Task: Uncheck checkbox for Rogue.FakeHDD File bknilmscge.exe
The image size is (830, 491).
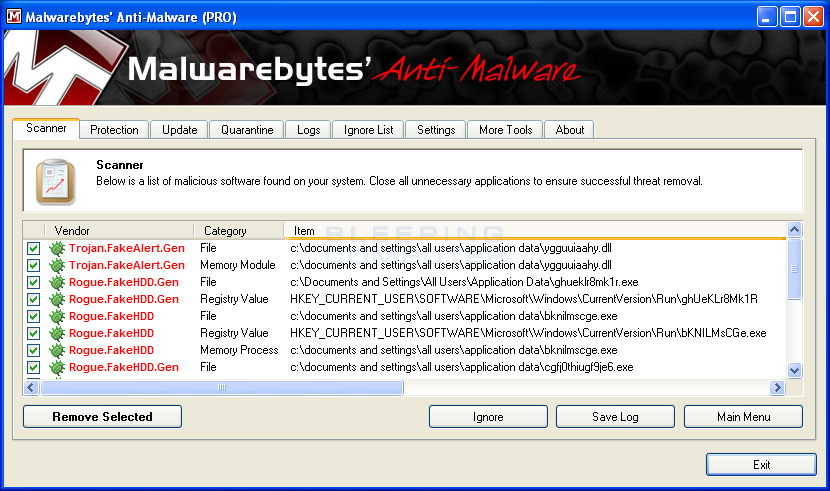Action: click(33, 316)
